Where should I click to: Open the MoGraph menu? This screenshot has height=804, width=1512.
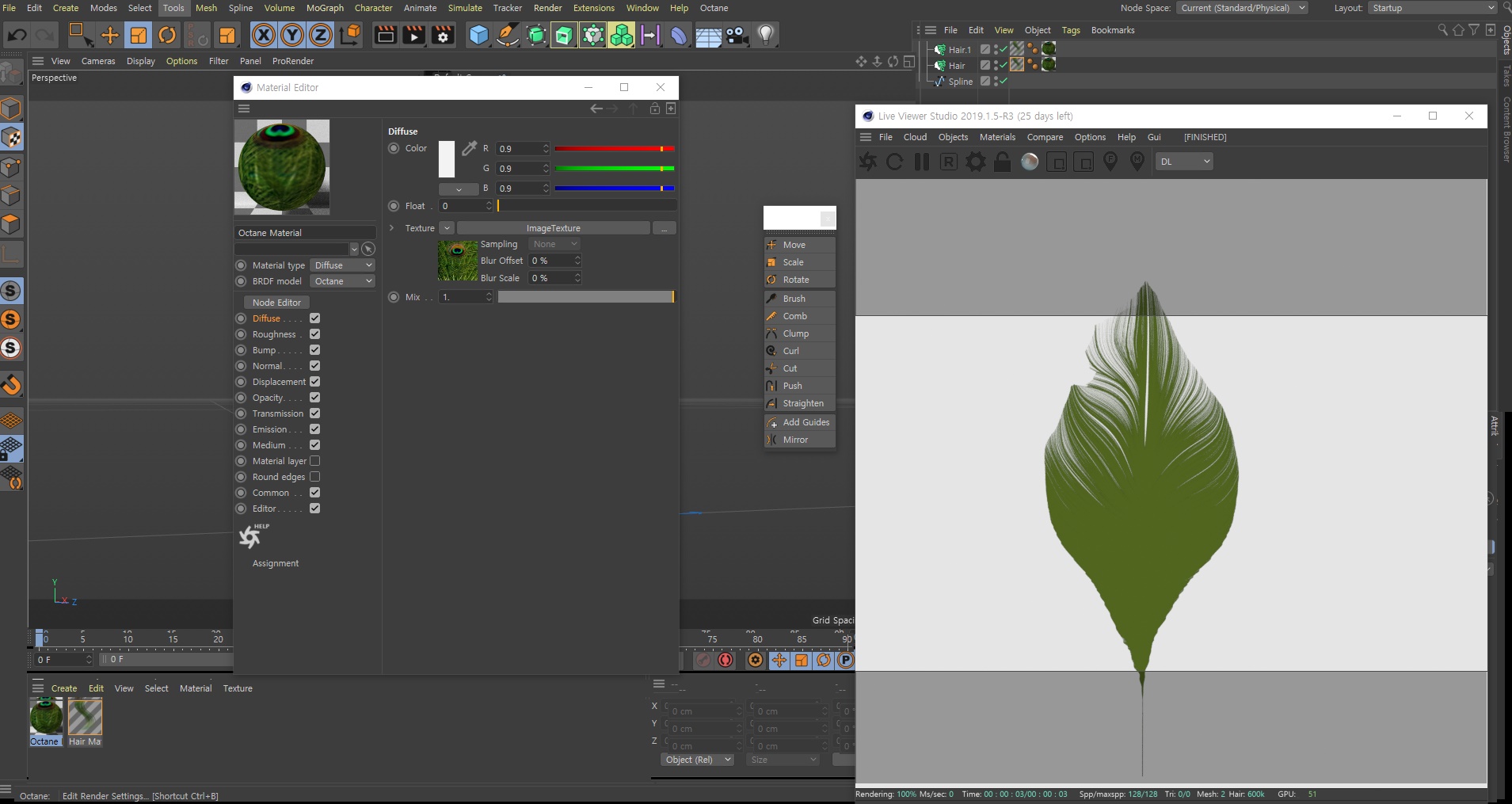point(325,8)
